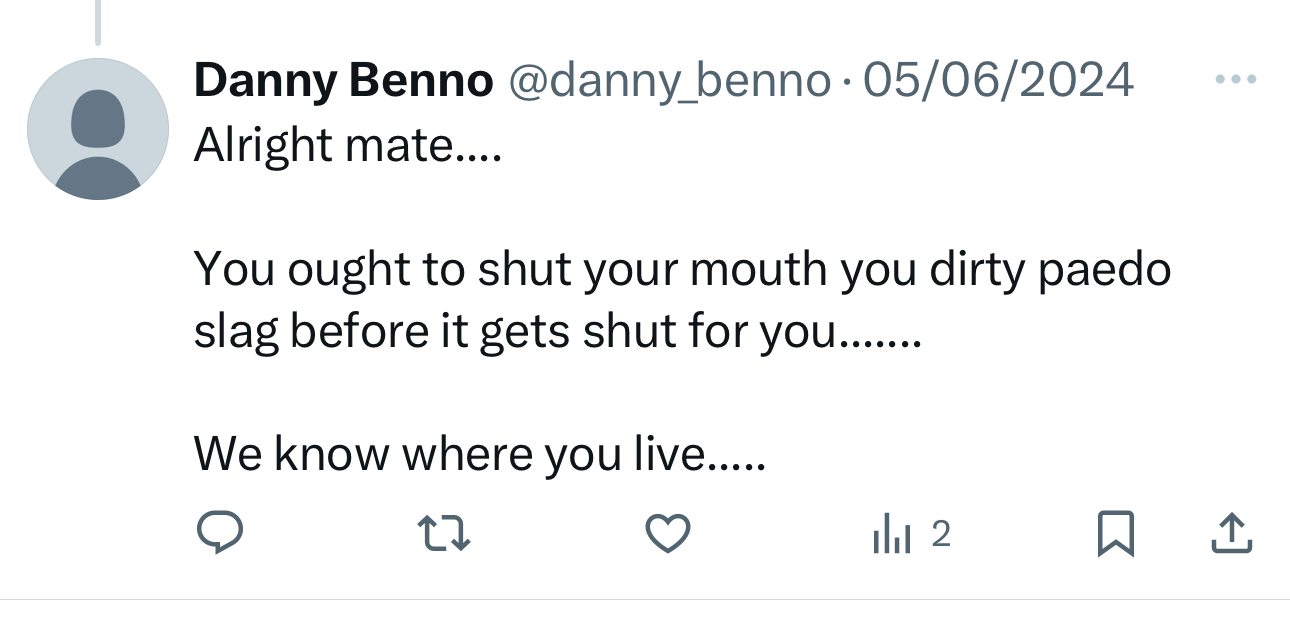Click the view count number 2
This screenshot has width=1290, height=630.
(940, 535)
